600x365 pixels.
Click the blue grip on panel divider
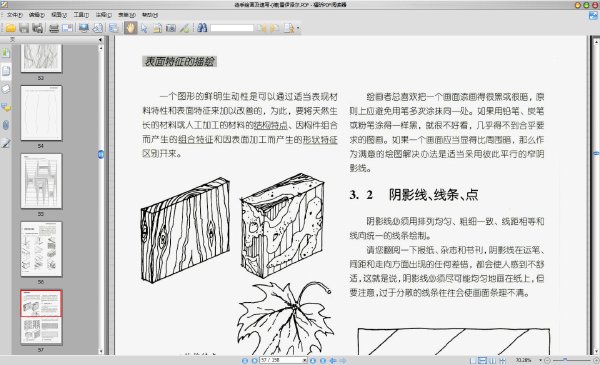(101, 155)
